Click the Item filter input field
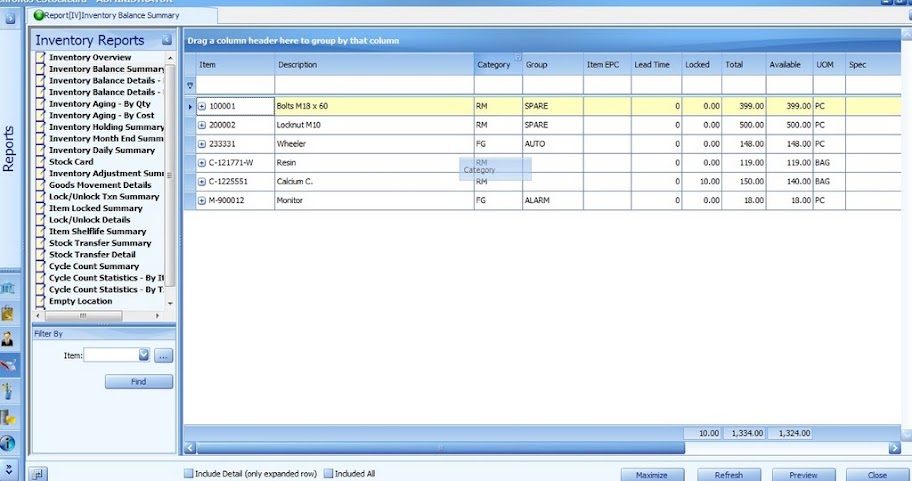 [x=112, y=355]
